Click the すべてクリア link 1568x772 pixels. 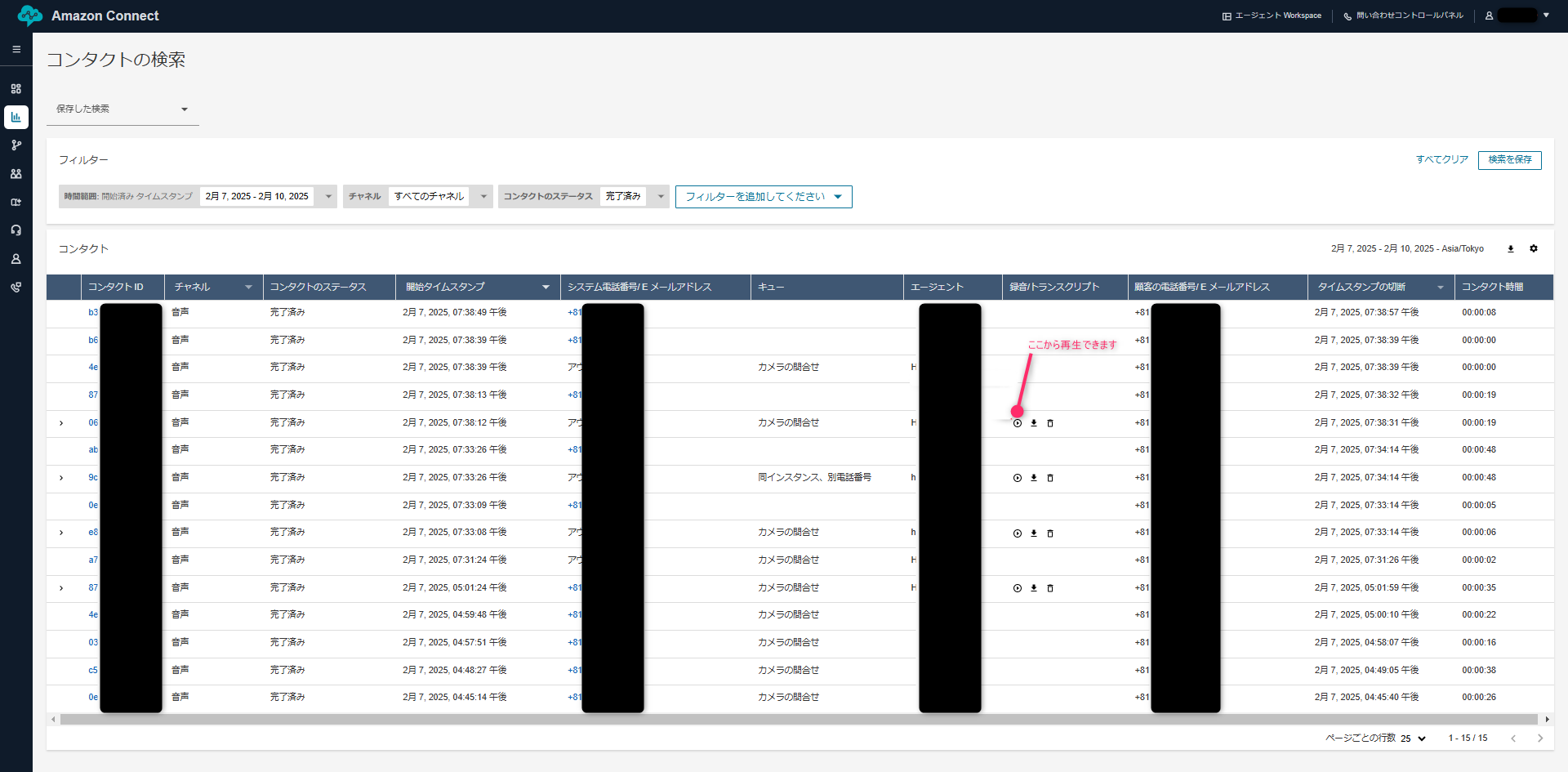[1441, 159]
